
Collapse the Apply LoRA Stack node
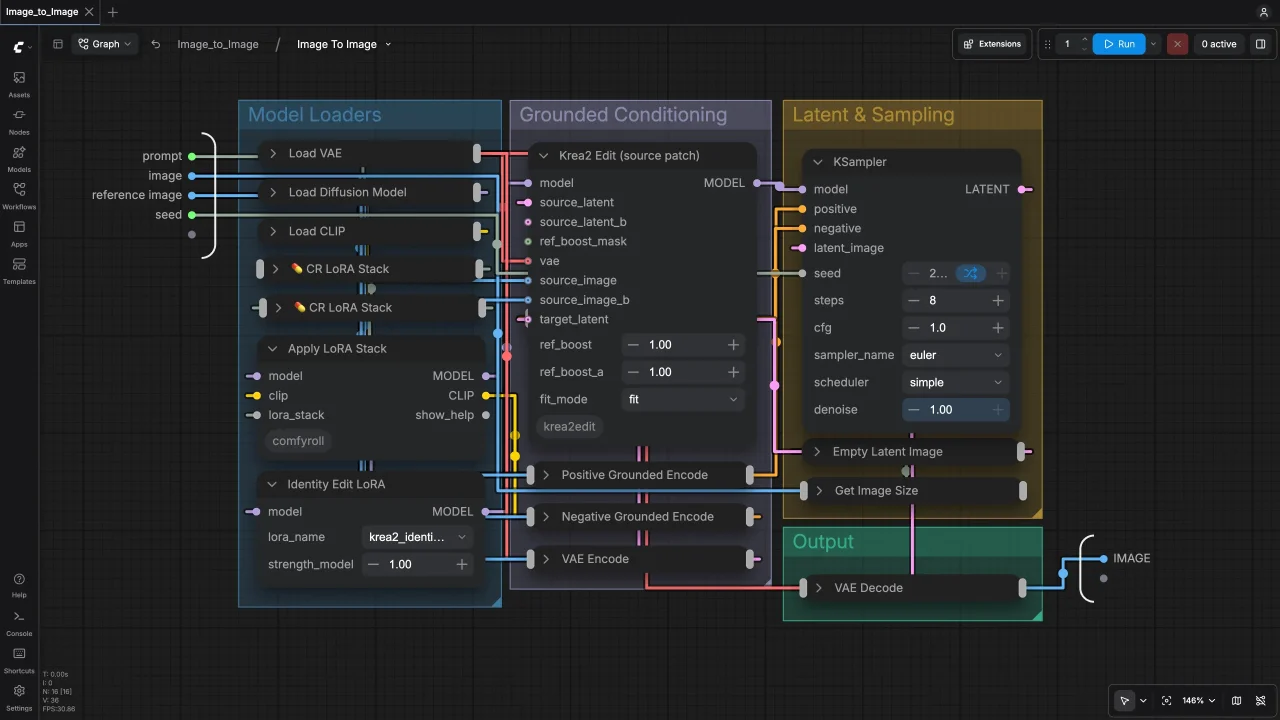(272, 349)
